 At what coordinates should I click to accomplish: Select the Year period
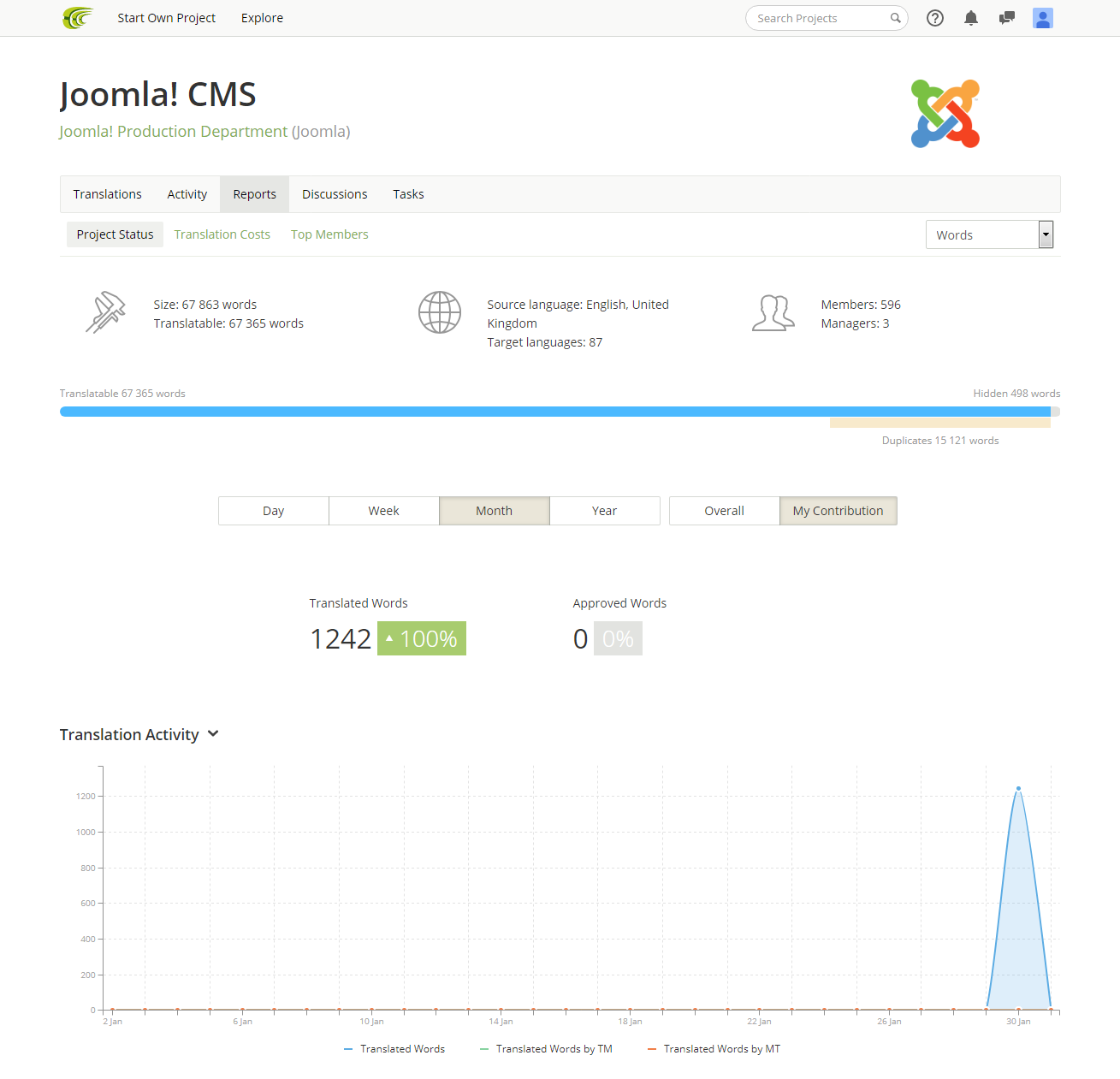605,511
